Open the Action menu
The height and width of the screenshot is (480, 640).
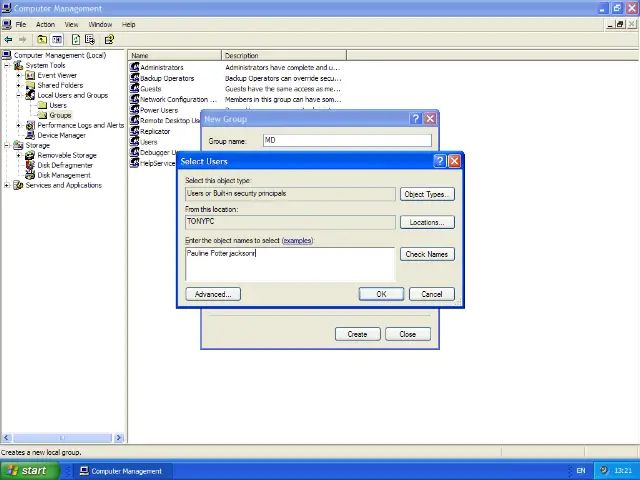pyautogui.click(x=45, y=24)
